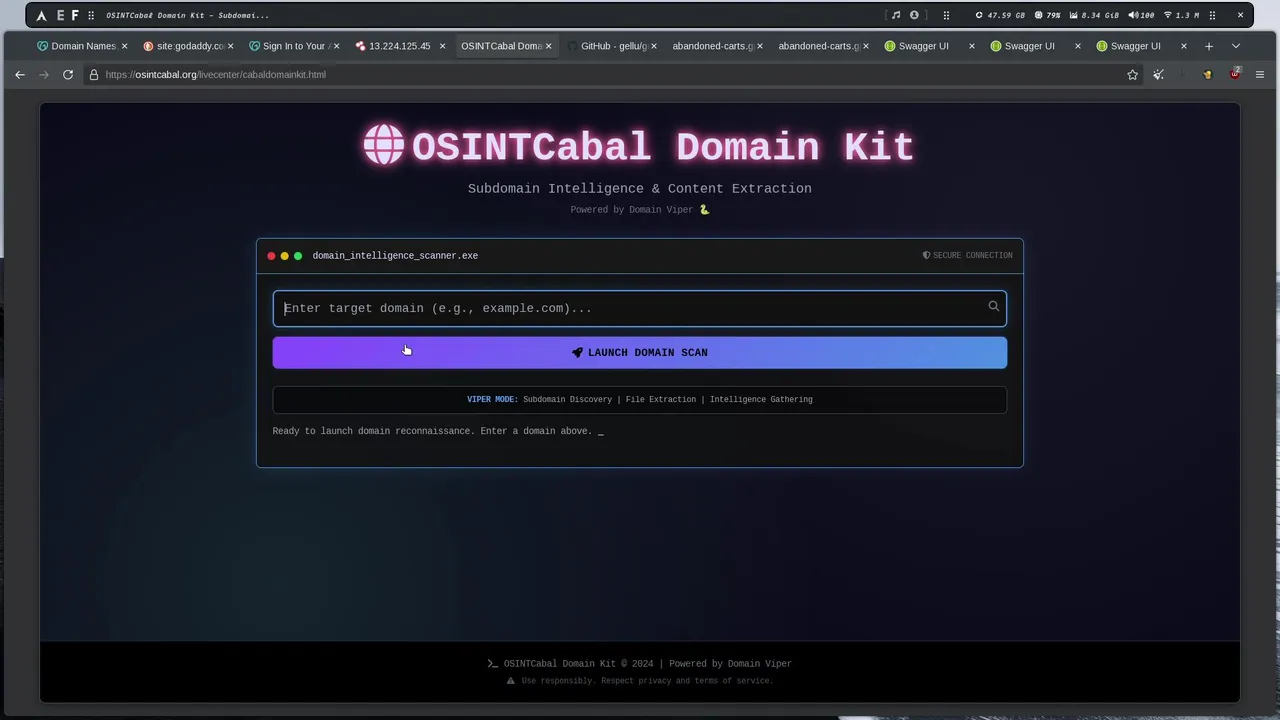Click 'Use responsibly' footer notice text

pyautogui.click(x=647, y=681)
